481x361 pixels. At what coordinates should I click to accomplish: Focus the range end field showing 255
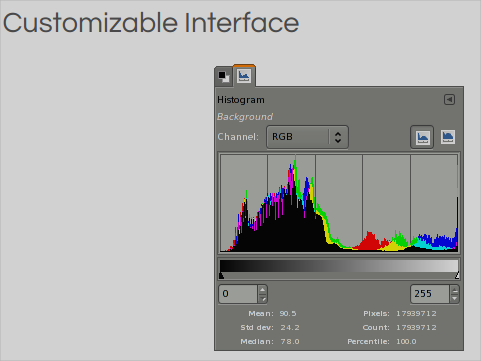[430, 294]
